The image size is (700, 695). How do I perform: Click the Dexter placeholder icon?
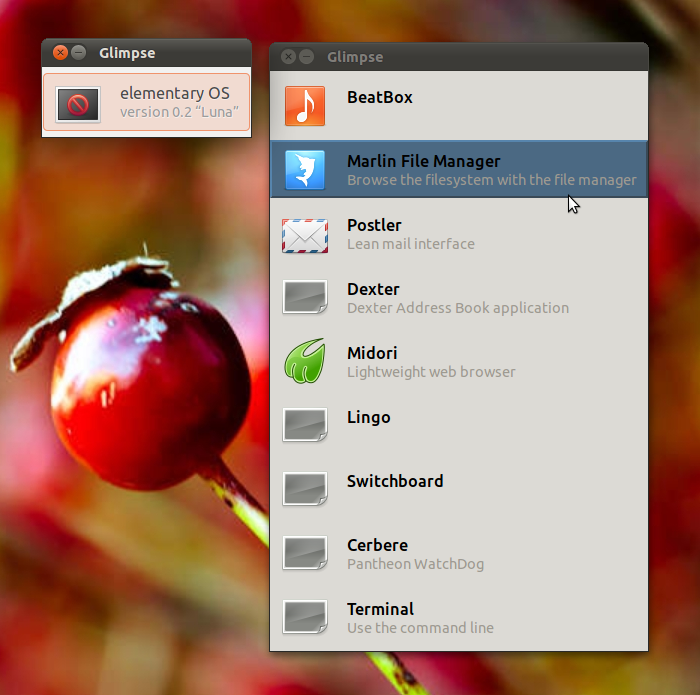point(305,297)
